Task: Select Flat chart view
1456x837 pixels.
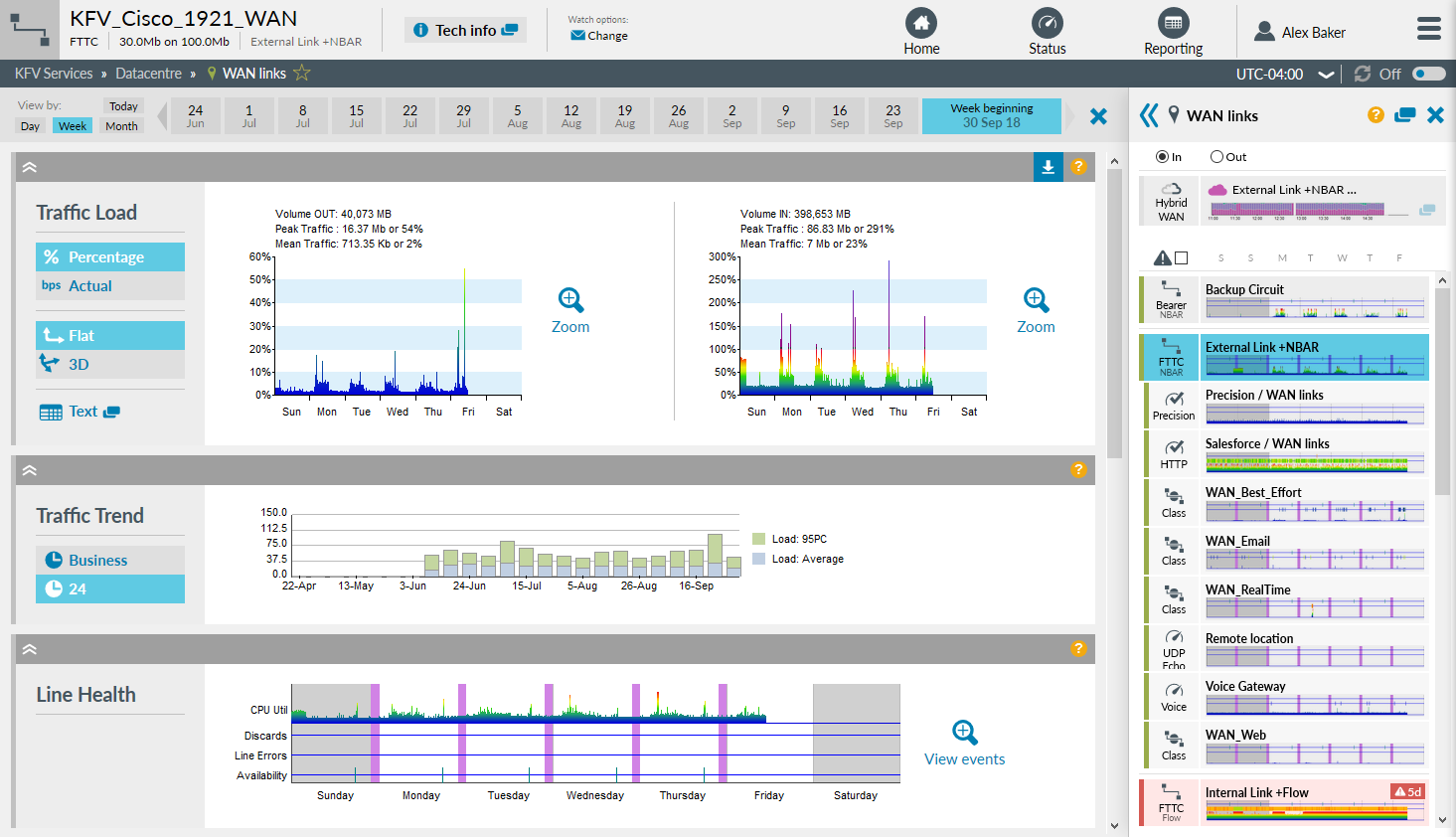Action: tap(110, 336)
